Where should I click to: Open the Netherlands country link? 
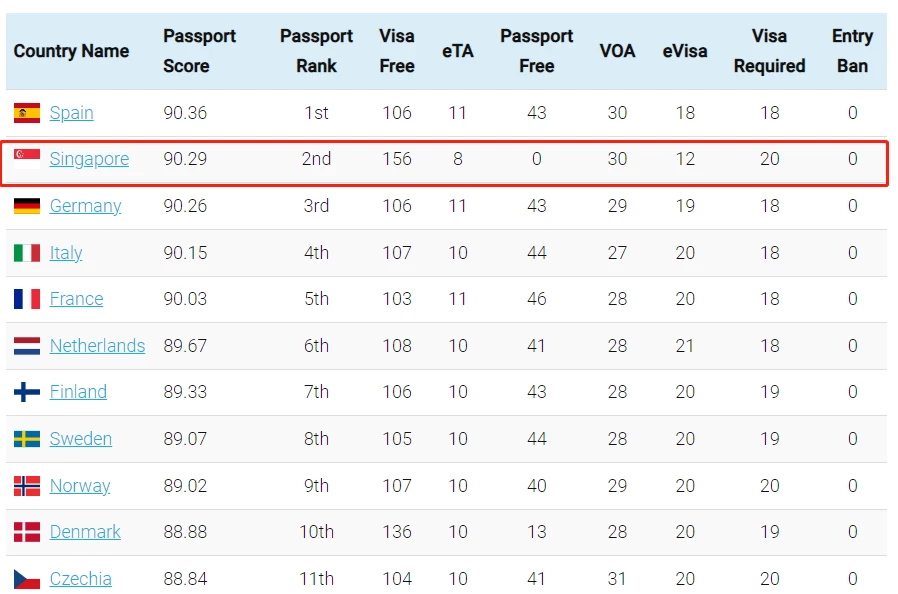(x=97, y=345)
